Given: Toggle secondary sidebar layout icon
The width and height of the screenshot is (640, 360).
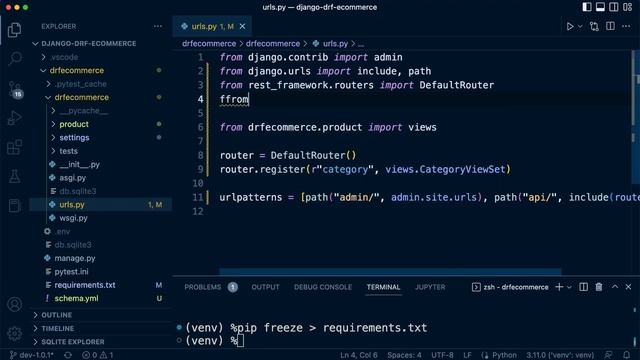Looking at the screenshot, I should point(614,7).
